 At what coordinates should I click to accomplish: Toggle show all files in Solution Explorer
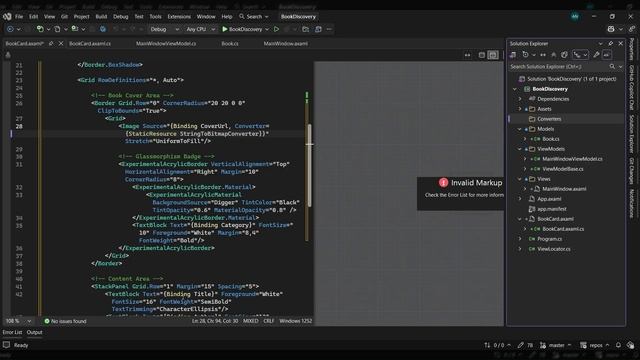tap(564, 55)
